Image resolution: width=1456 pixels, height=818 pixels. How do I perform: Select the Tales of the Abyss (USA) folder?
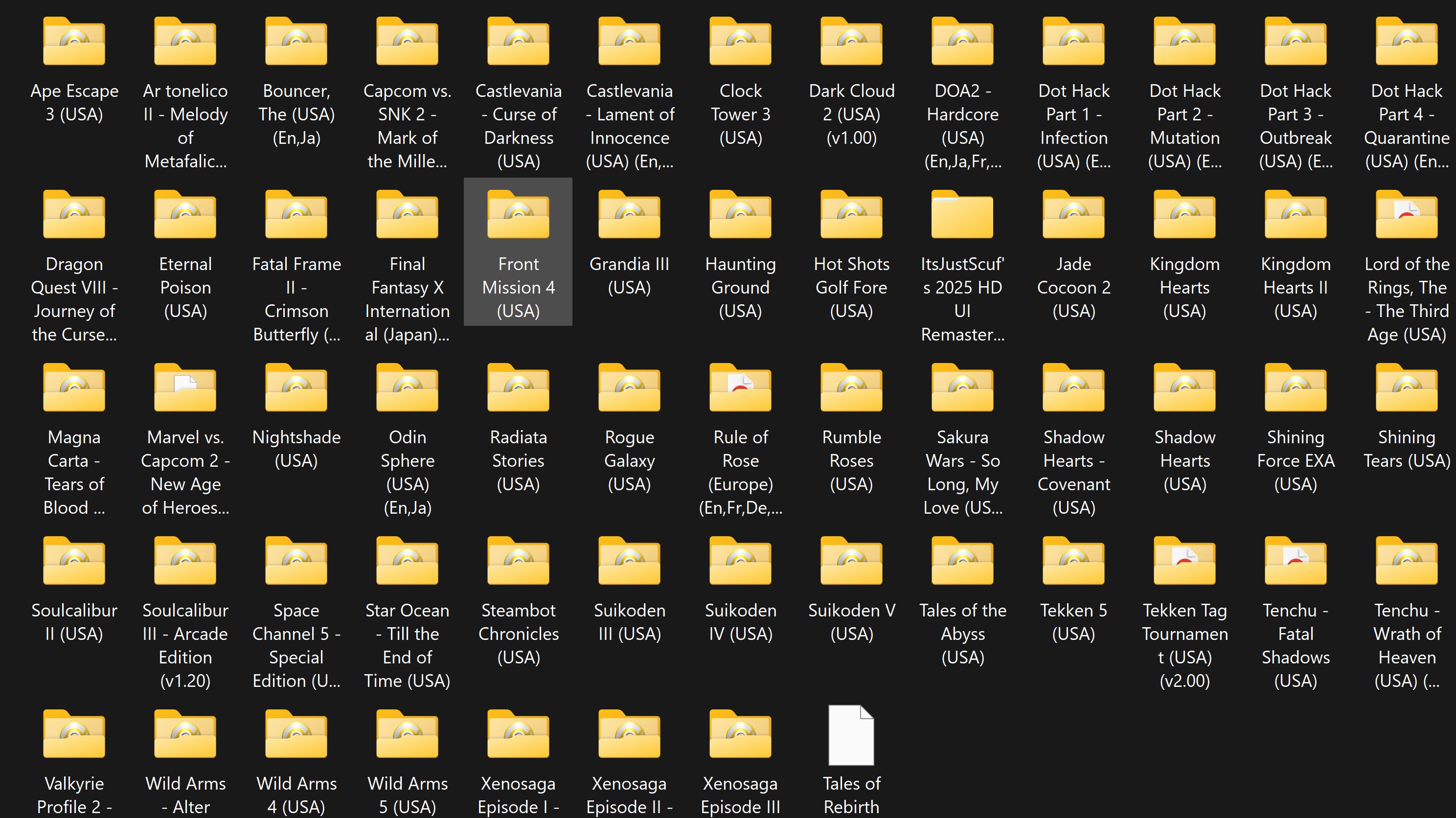pyautogui.click(x=962, y=560)
